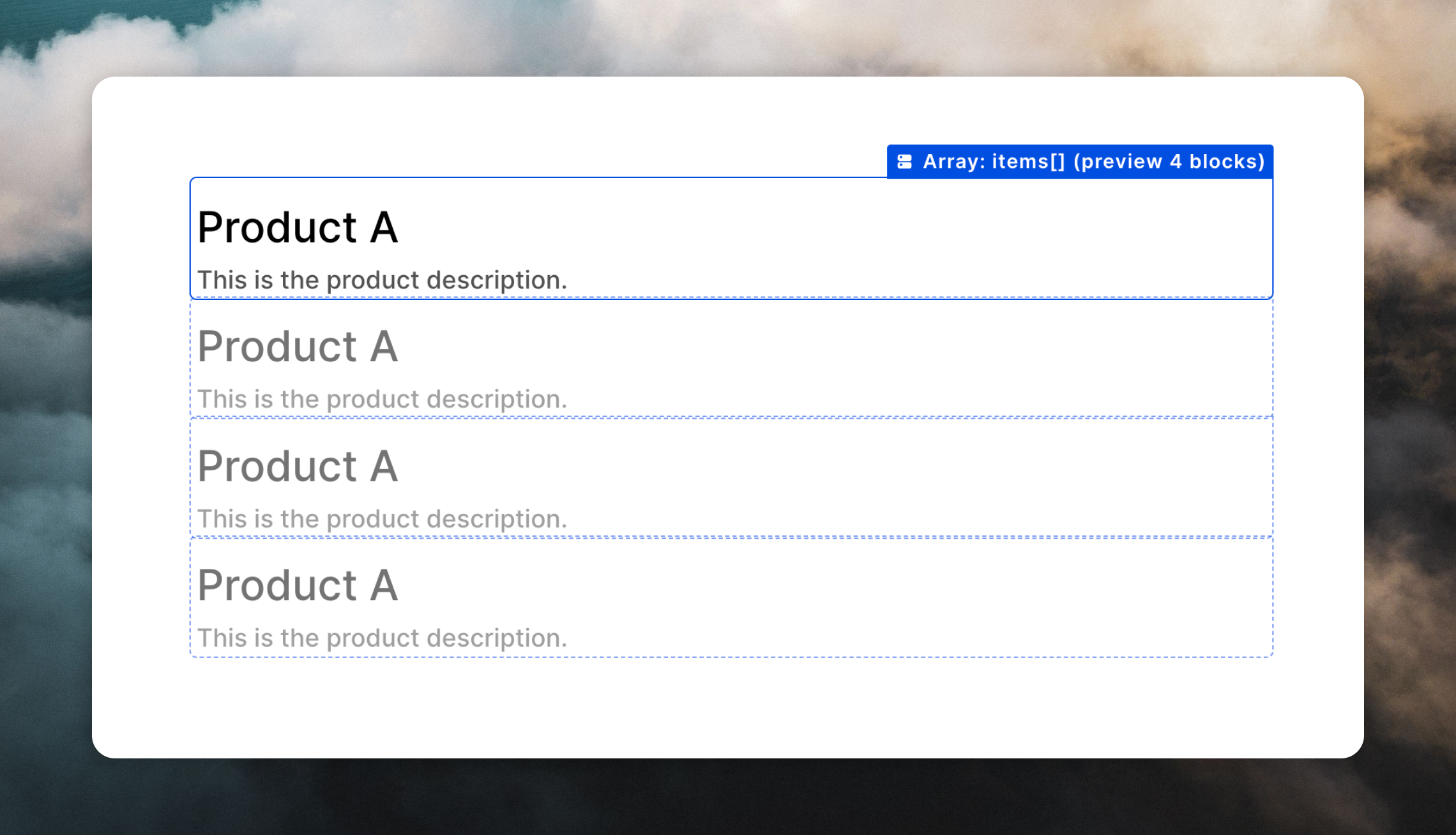1456x835 pixels.
Task: Click the first block's product description text
Action: click(x=382, y=280)
